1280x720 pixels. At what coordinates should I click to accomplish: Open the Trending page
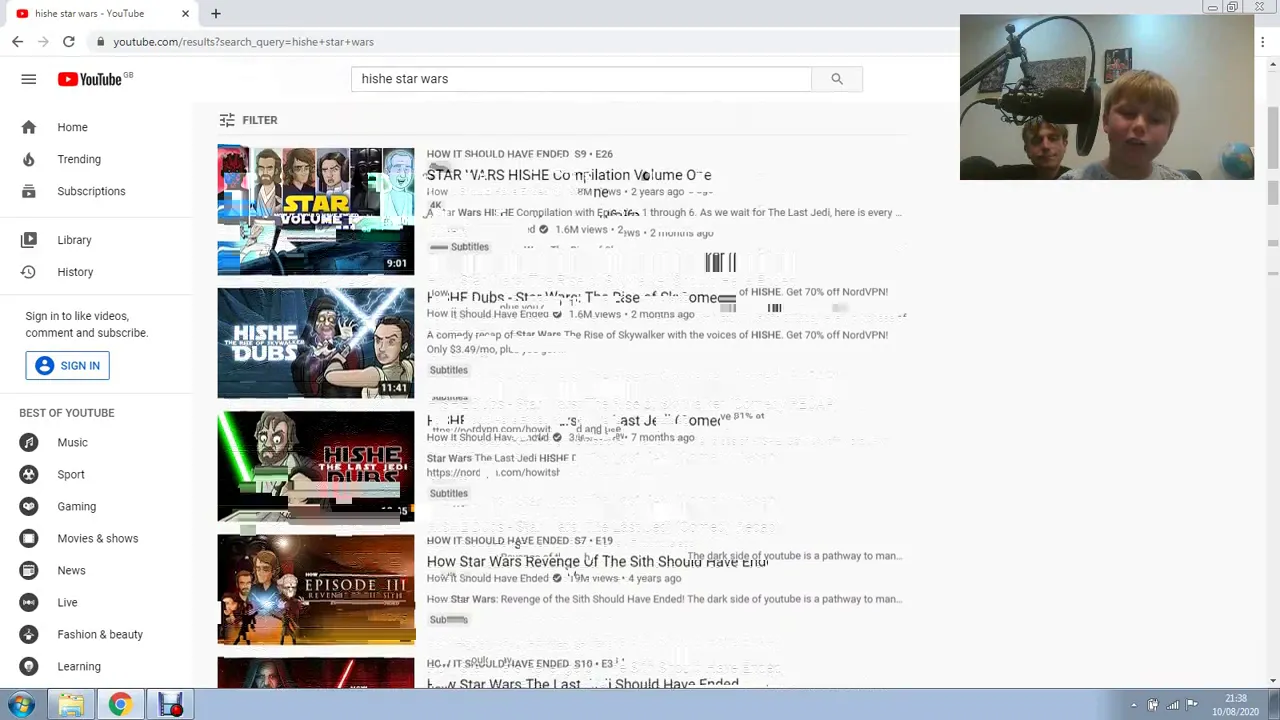pos(79,159)
